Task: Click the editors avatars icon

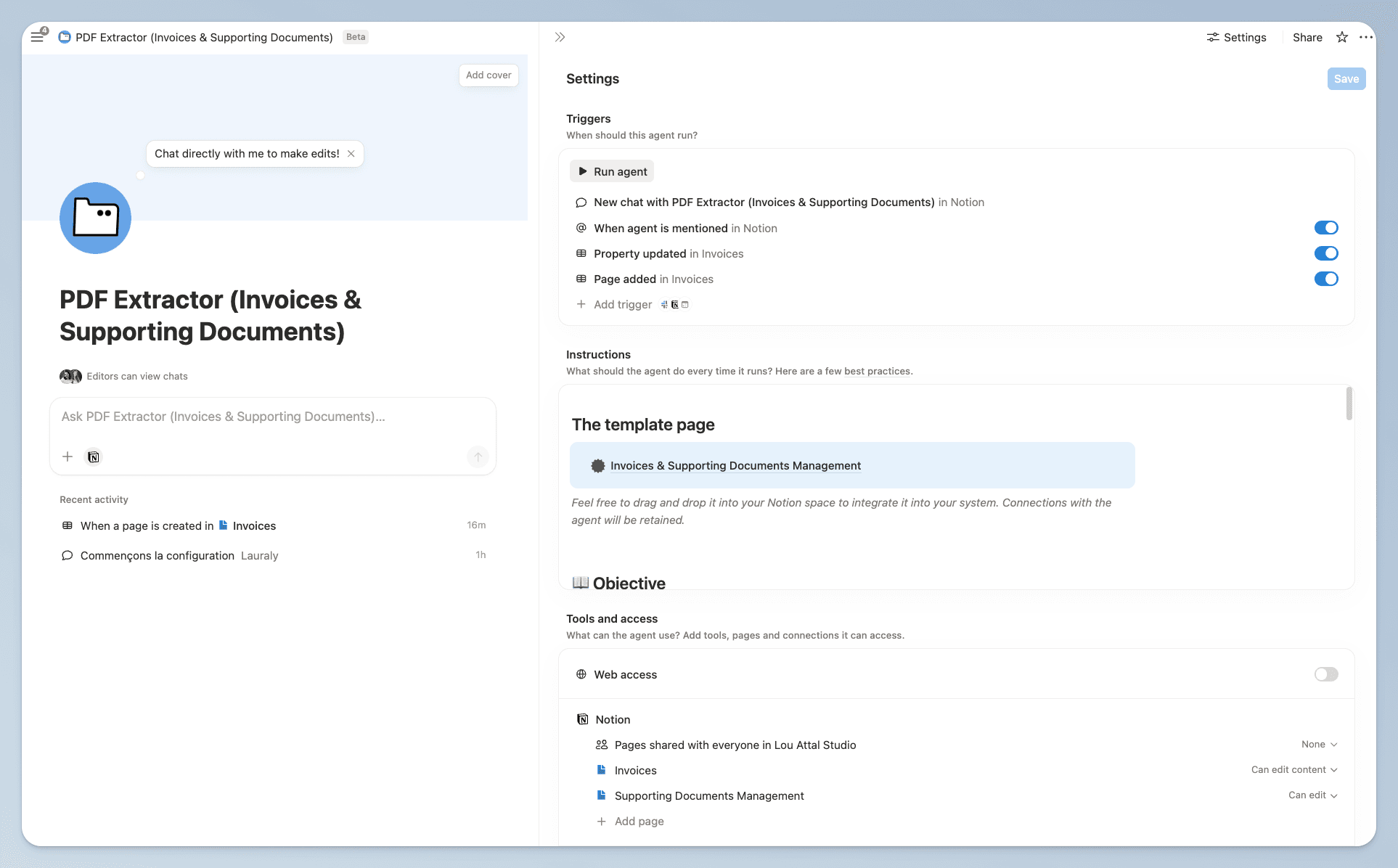Action: tap(70, 376)
